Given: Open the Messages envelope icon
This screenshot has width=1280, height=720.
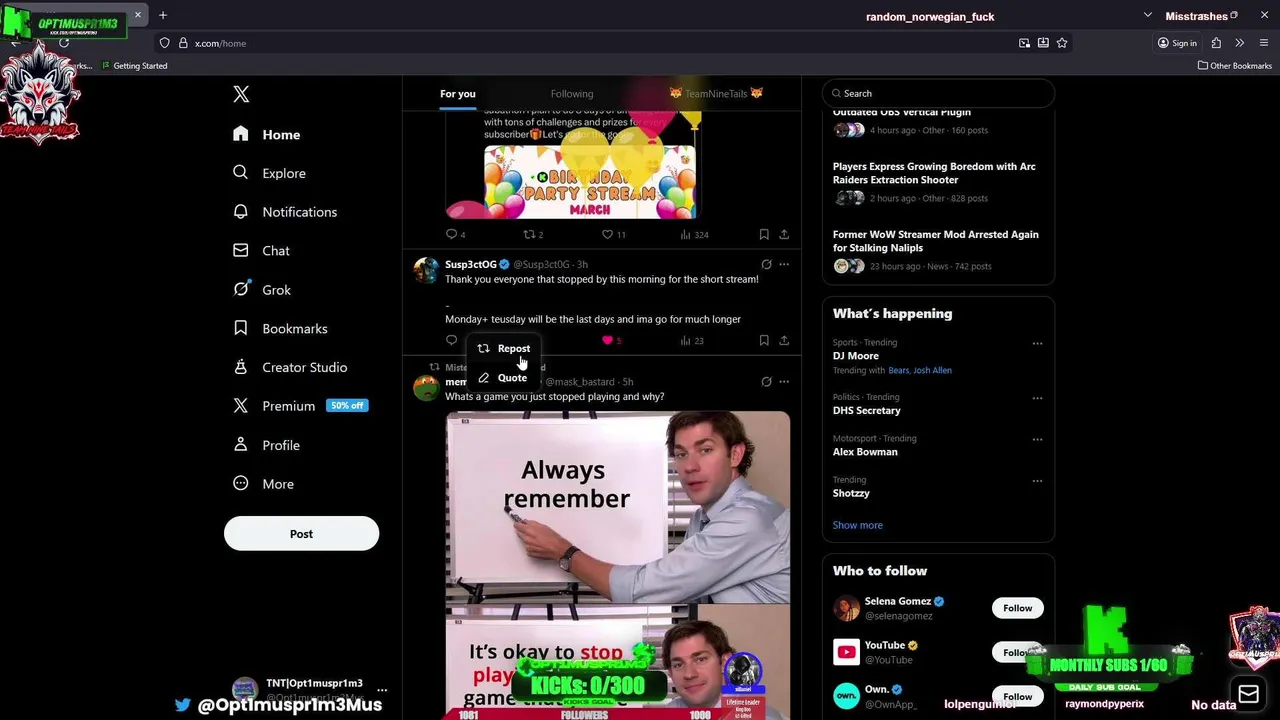Looking at the screenshot, I should point(1248,694).
